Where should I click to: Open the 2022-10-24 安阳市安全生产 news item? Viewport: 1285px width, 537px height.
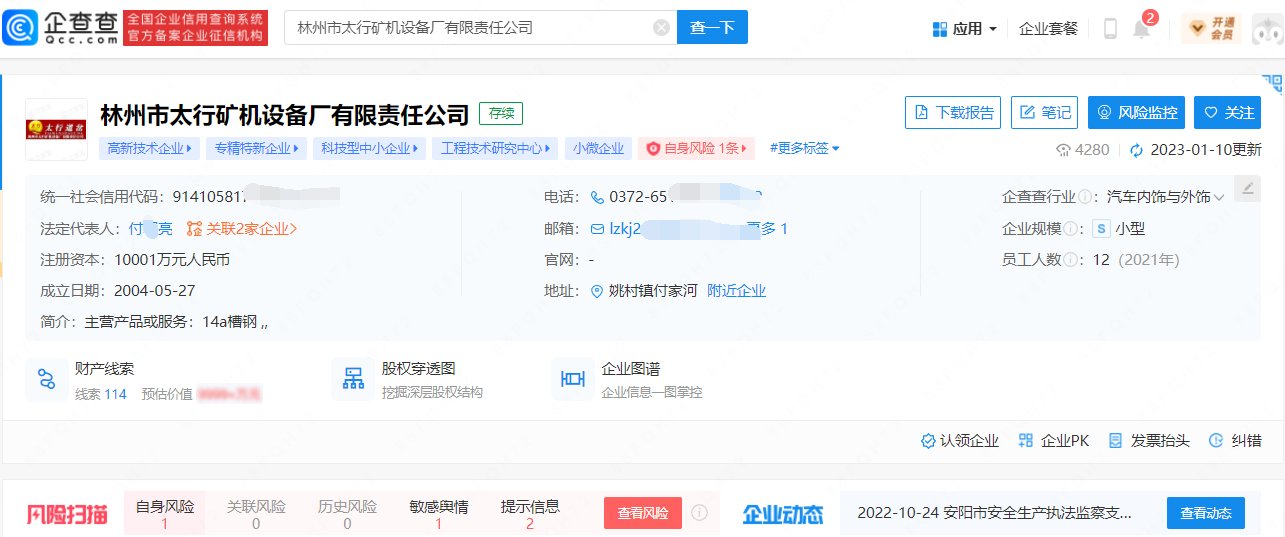(994, 513)
